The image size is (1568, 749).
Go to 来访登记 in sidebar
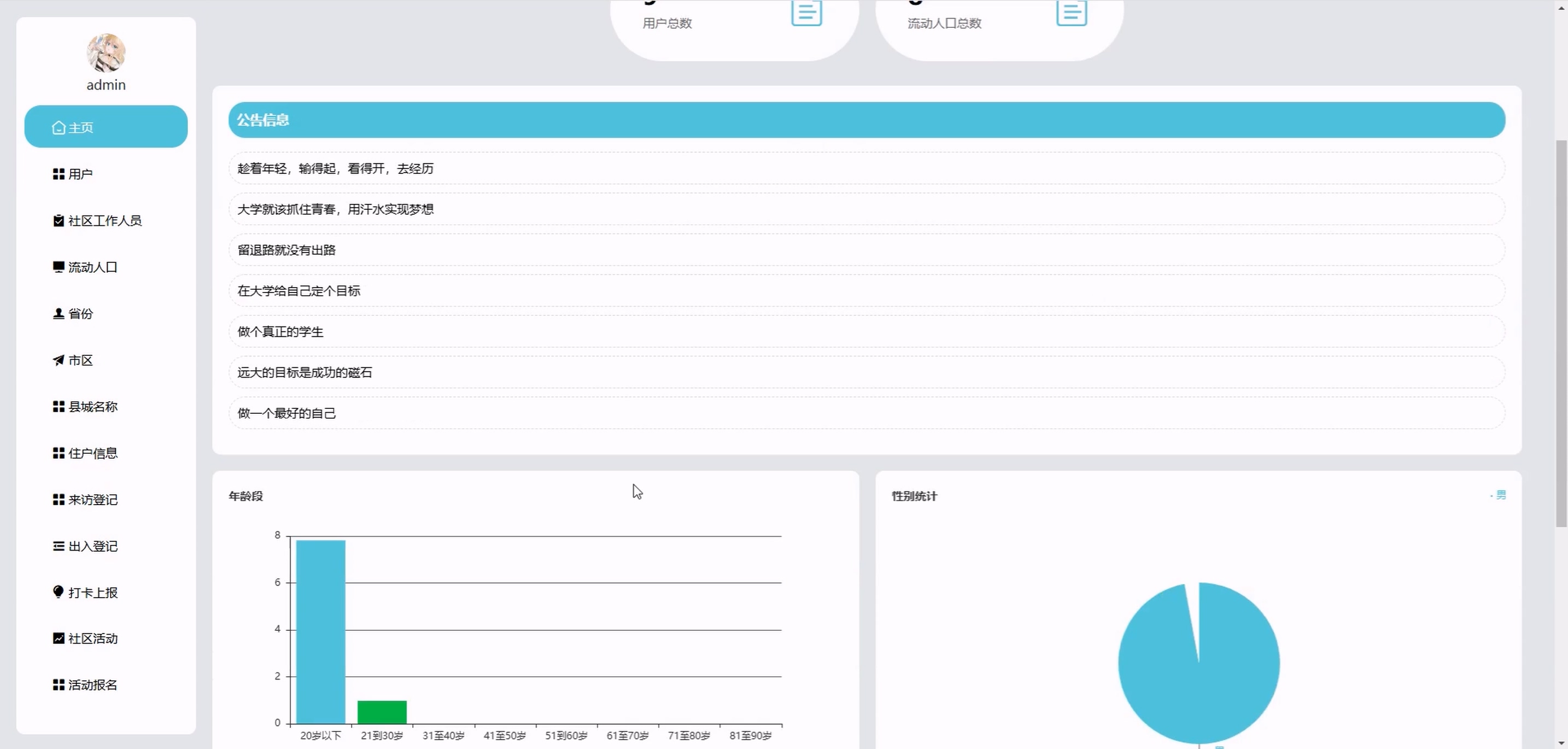92,500
